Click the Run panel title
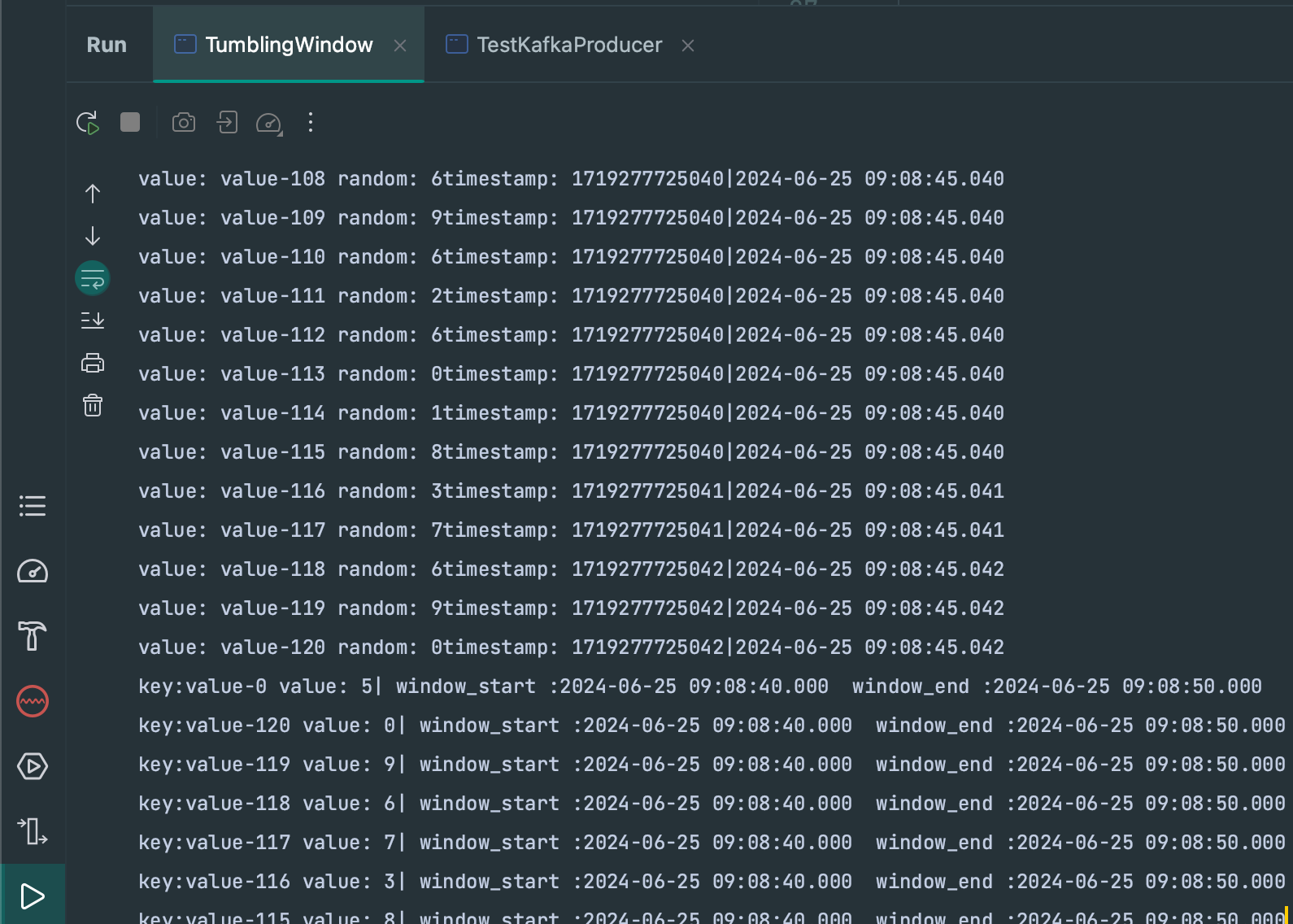Viewport: 1293px width, 924px height. (x=107, y=45)
